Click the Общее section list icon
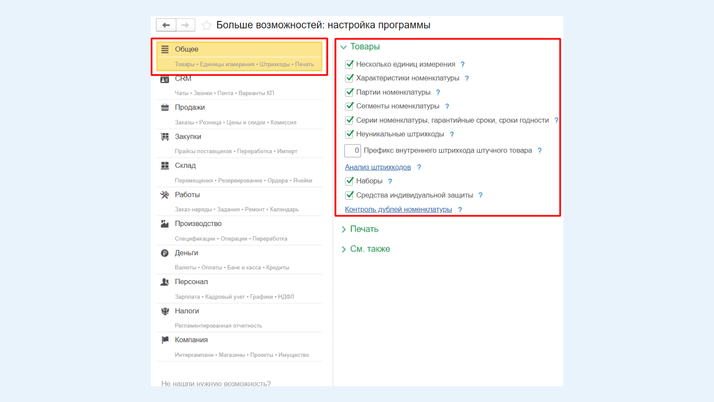Screen dimensions: 714x402 coord(165,49)
